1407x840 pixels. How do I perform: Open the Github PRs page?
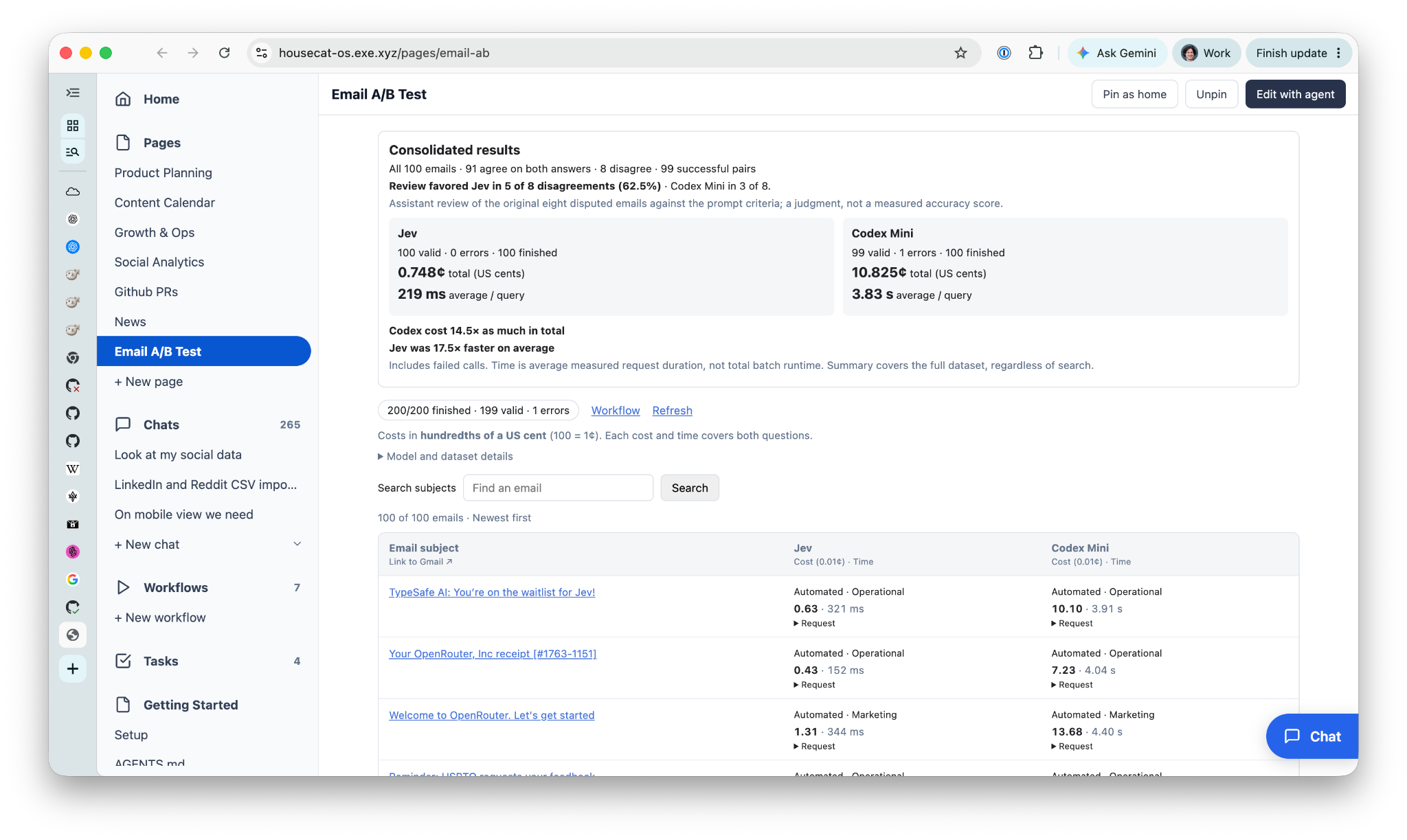coord(146,292)
